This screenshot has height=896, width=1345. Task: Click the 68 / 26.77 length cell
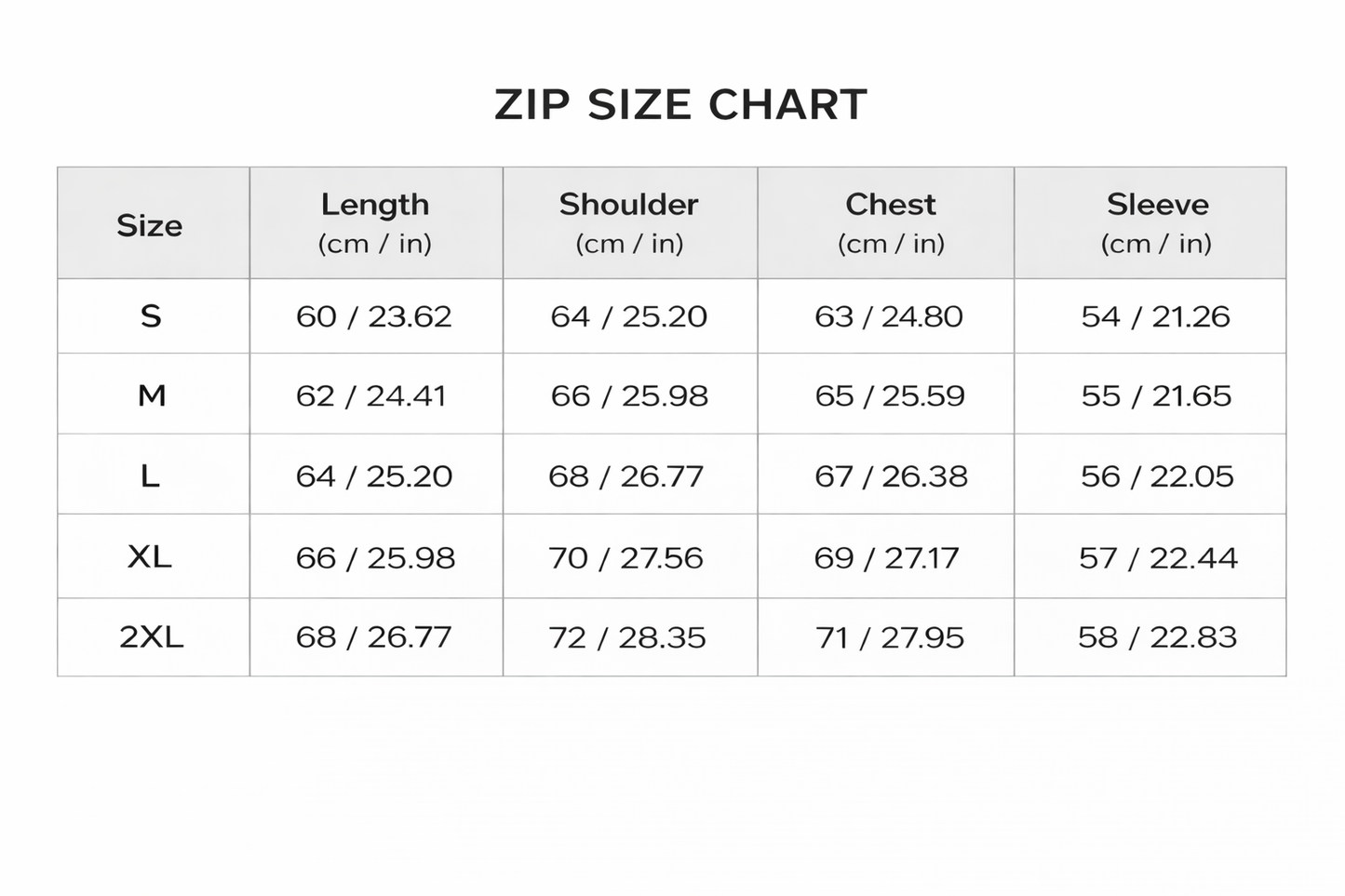[x=373, y=637]
